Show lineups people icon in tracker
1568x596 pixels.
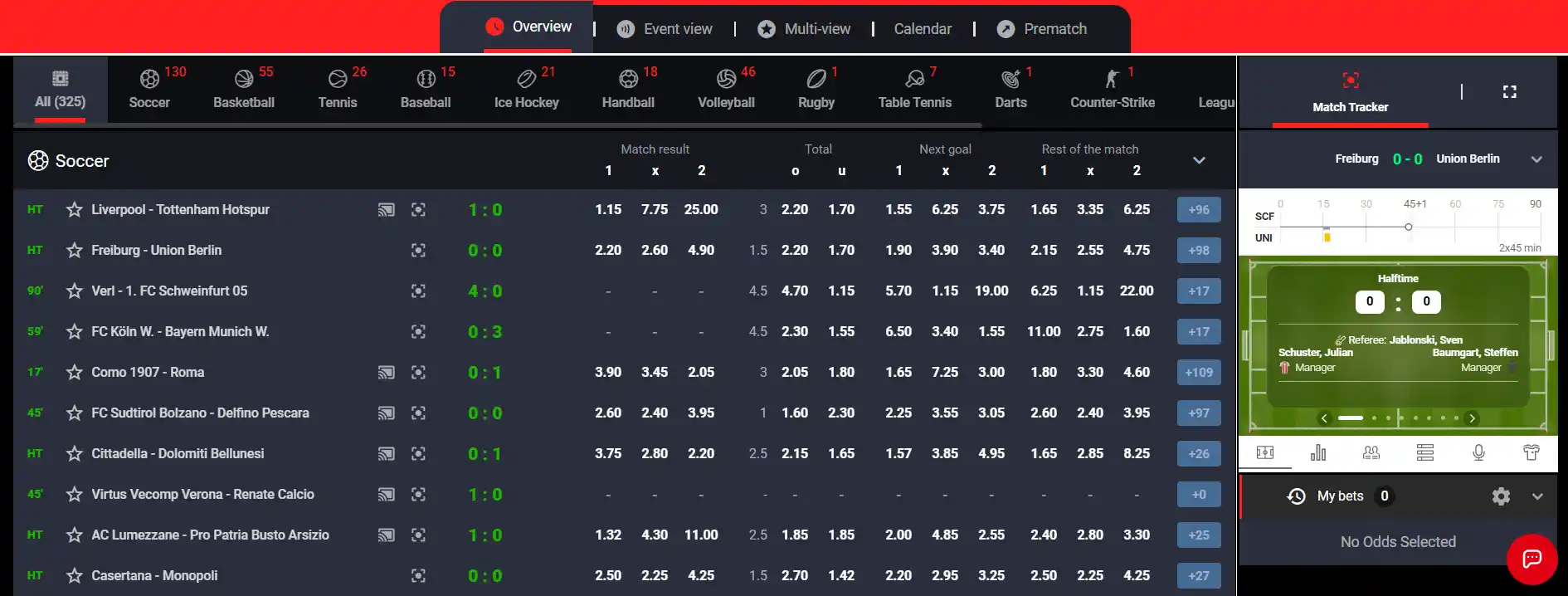(x=1371, y=452)
